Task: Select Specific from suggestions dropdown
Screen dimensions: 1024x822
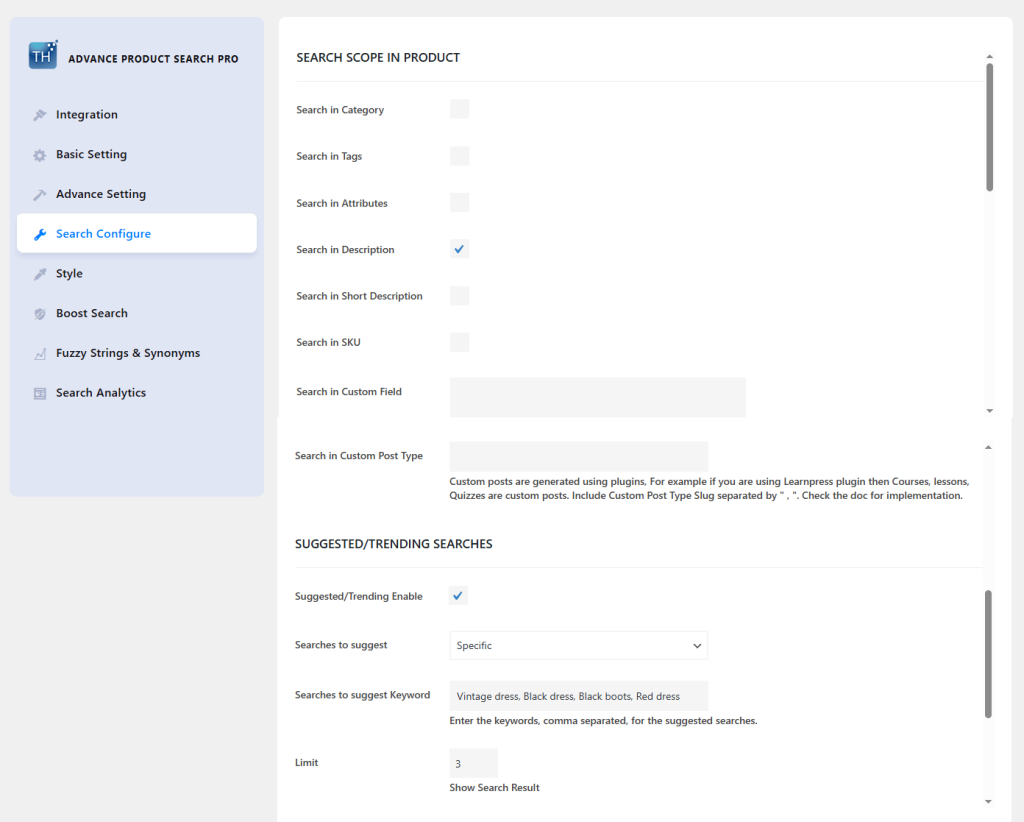Action: pyautogui.click(x=578, y=645)
